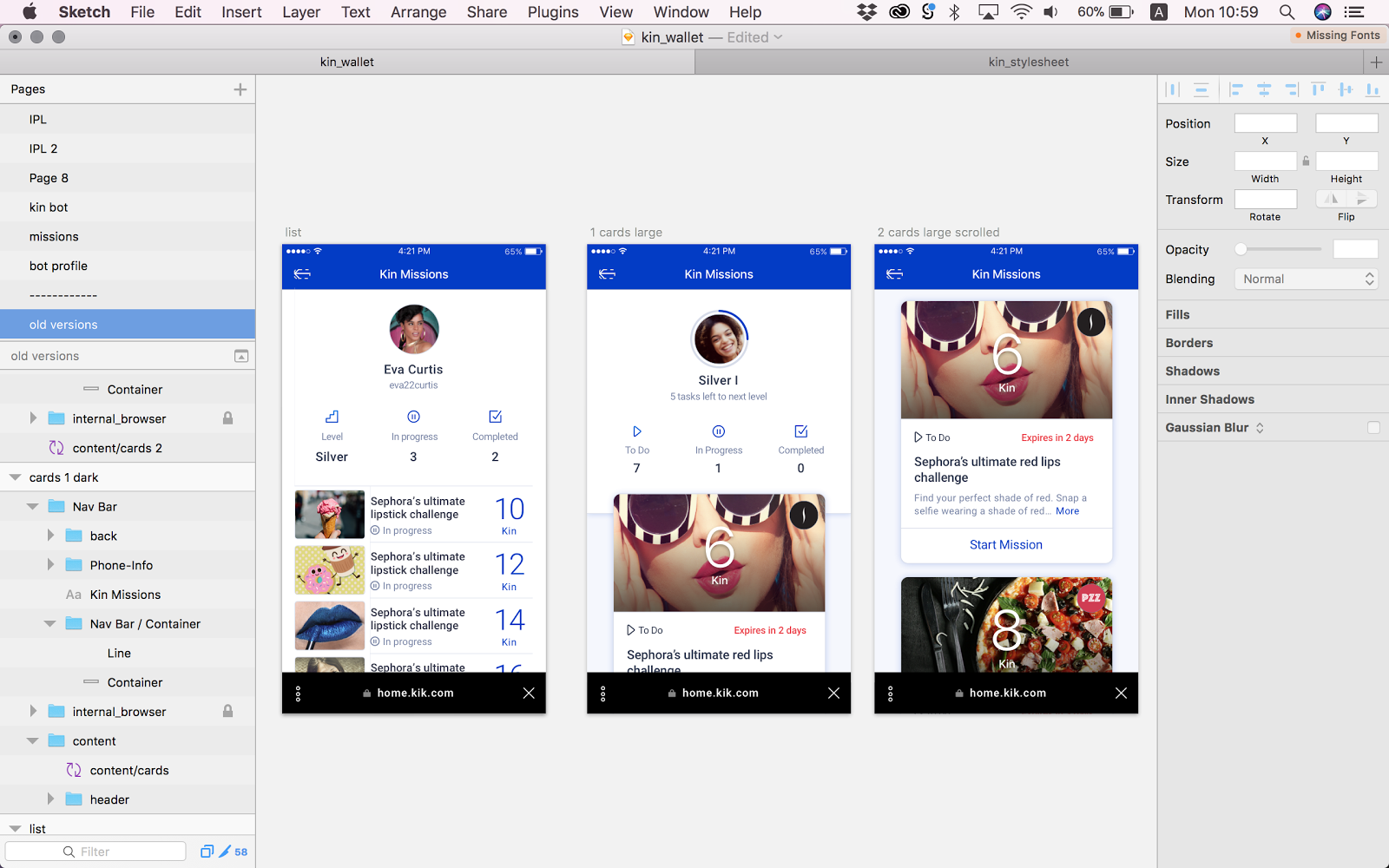The height and width of the screenshot is (868, 1389).
Task: Unlock the second internal_browser layer
Action: [x=227, y=711]
